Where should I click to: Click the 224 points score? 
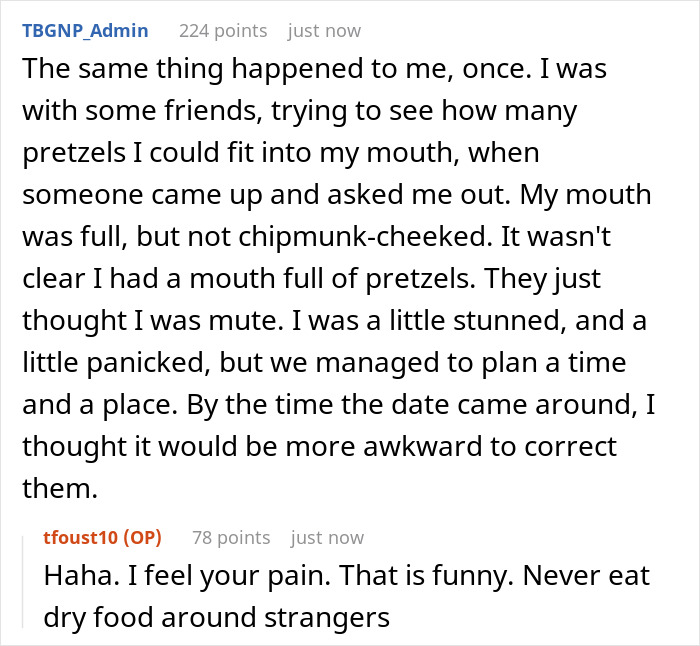coord(223,31)
